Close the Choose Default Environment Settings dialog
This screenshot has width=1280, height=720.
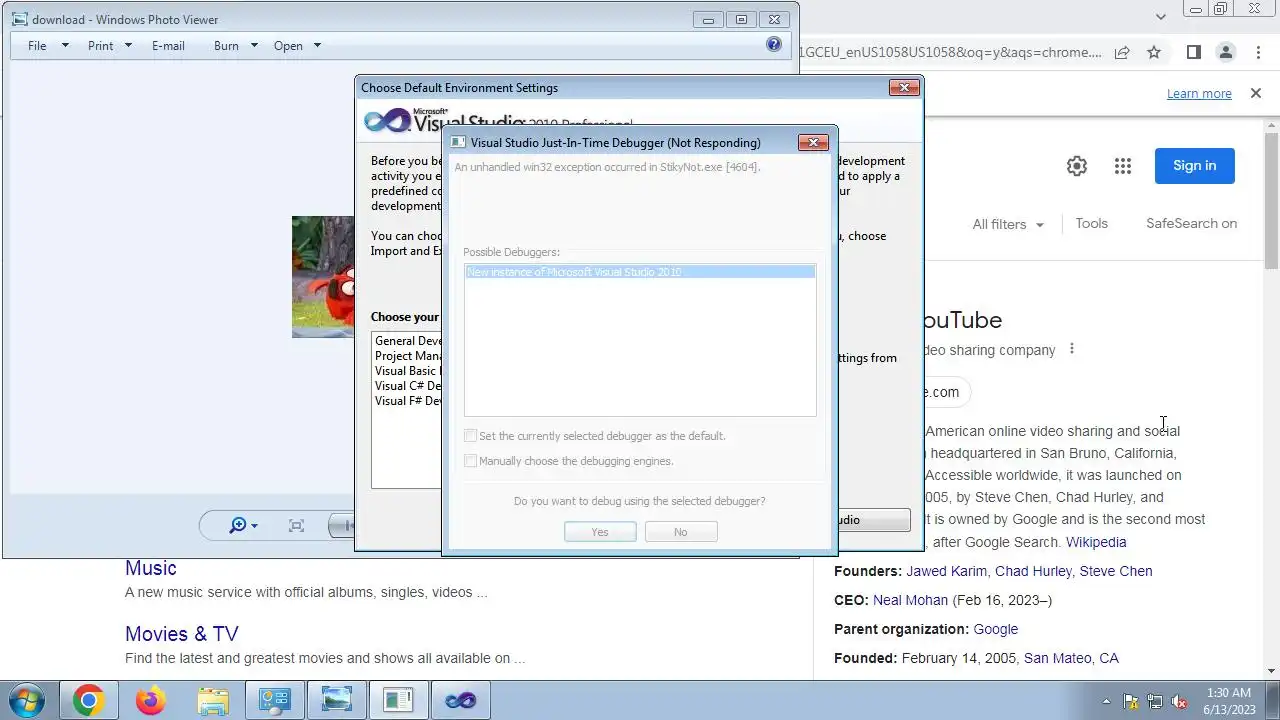click(904, 88)
